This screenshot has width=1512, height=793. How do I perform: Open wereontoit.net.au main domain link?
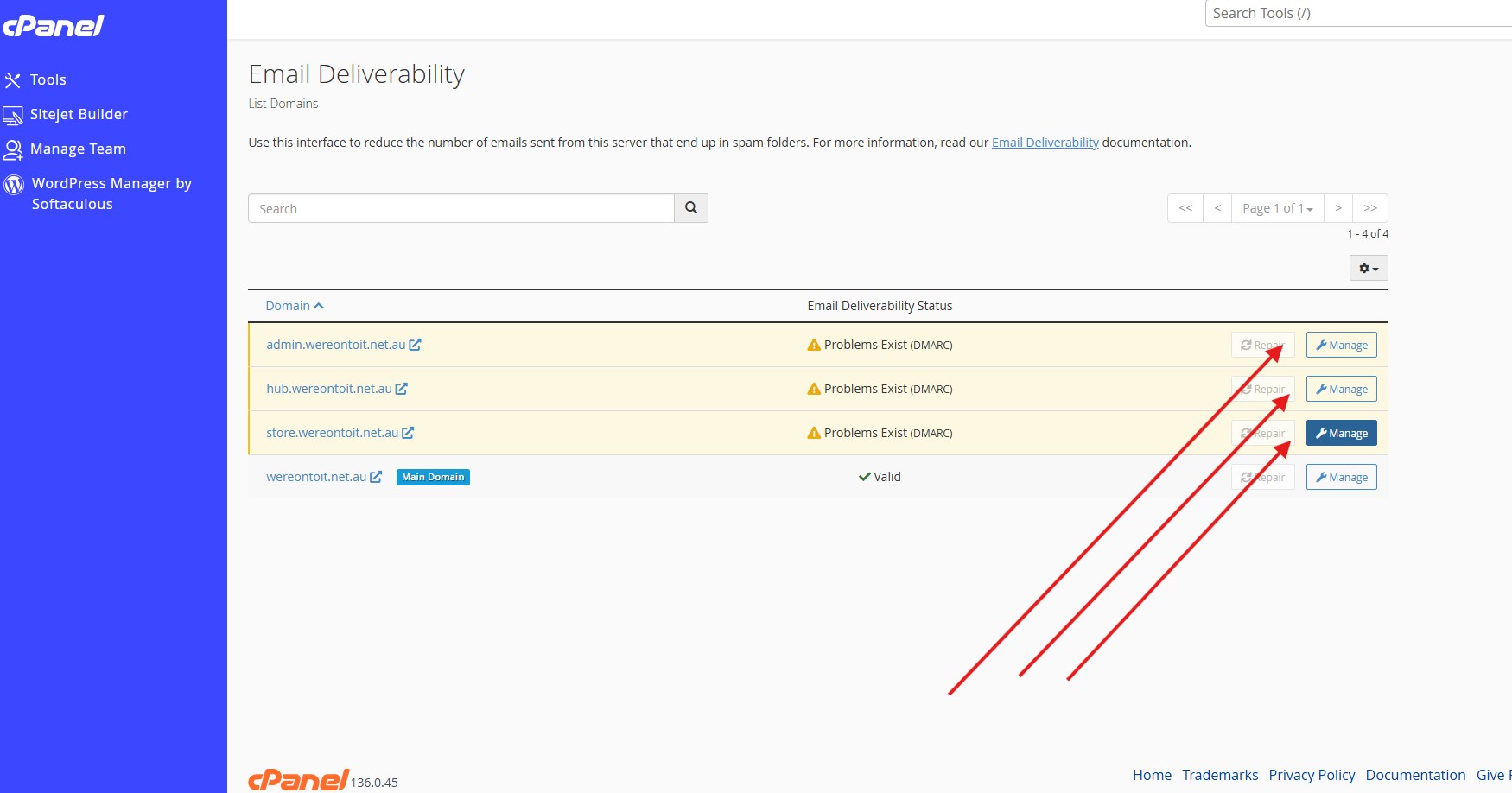(316, 477)
